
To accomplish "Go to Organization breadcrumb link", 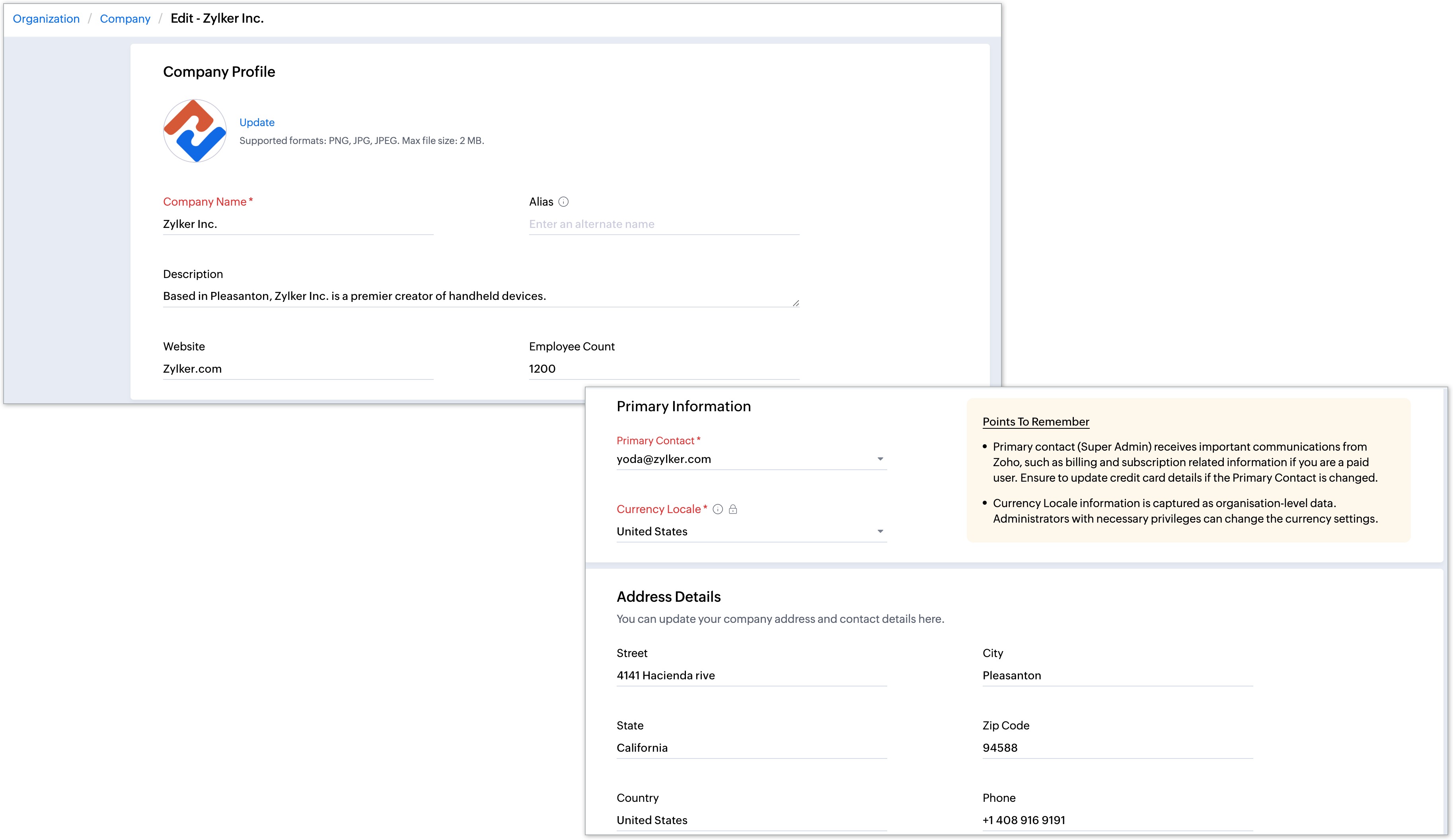I will [46, 18].
